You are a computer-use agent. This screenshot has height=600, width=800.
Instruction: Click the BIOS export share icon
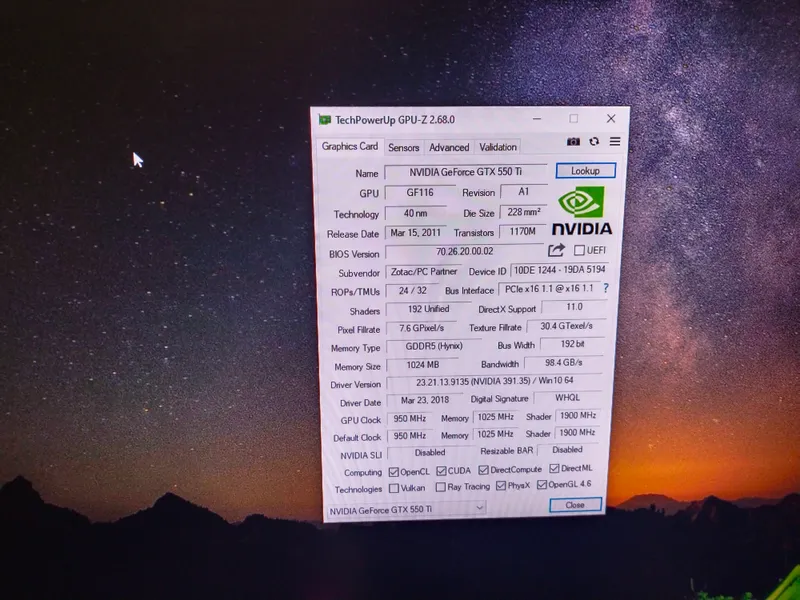(556, 250)
